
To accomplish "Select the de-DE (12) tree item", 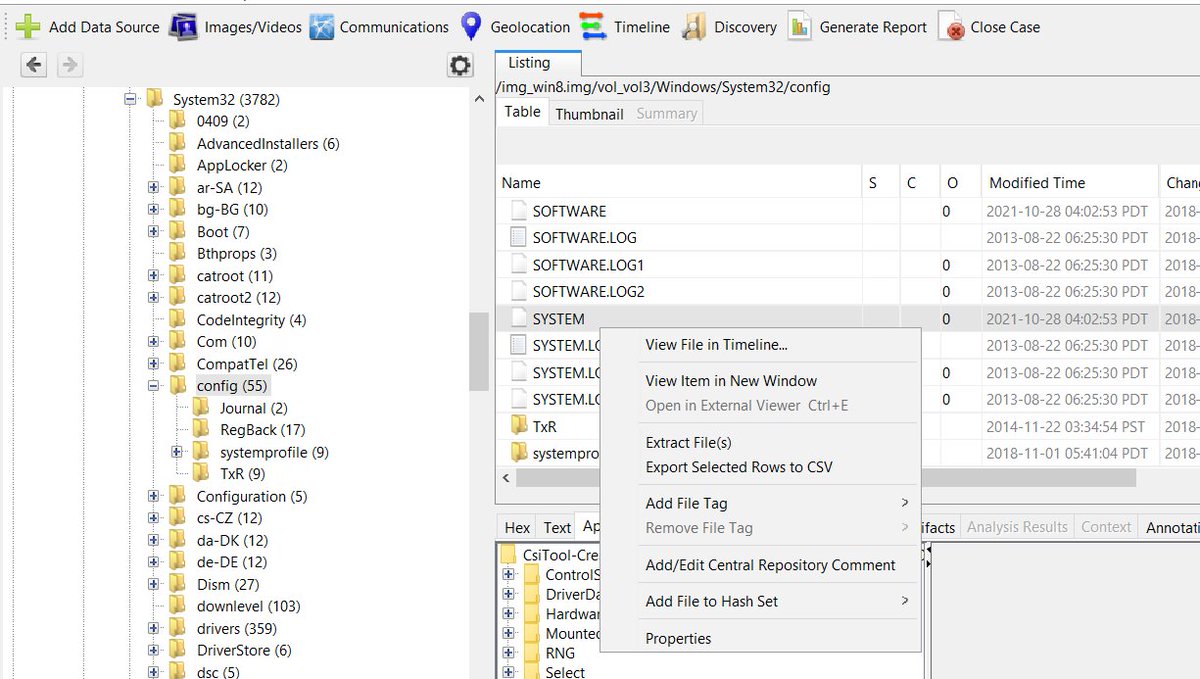I will pos(232,562).
